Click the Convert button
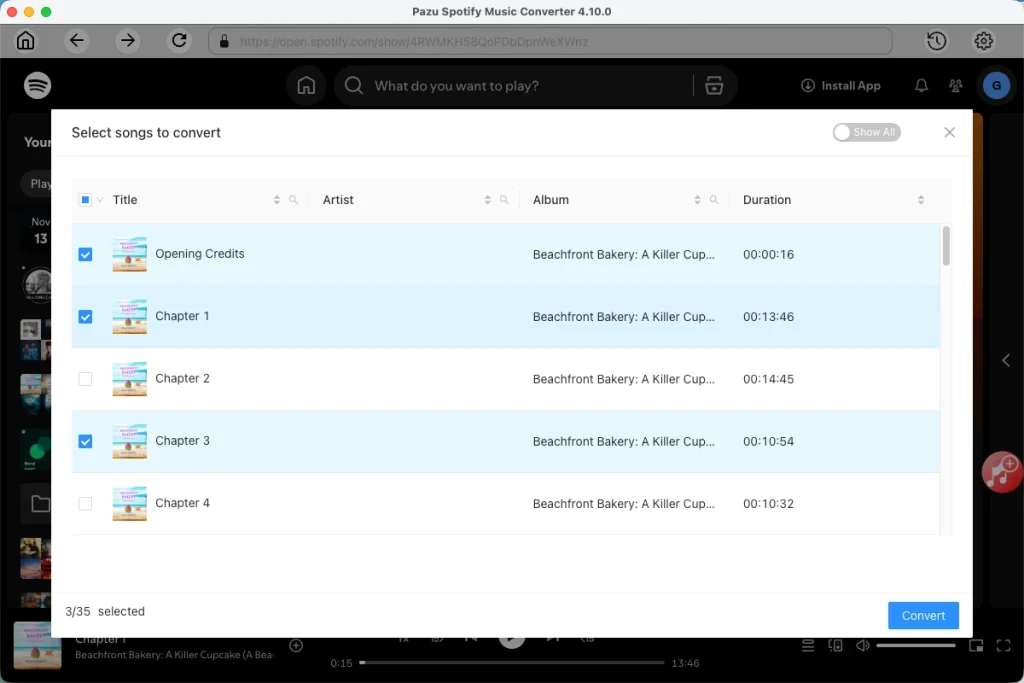The height and width of the screenshot is (683, 1024). click(x=923, y=616)
